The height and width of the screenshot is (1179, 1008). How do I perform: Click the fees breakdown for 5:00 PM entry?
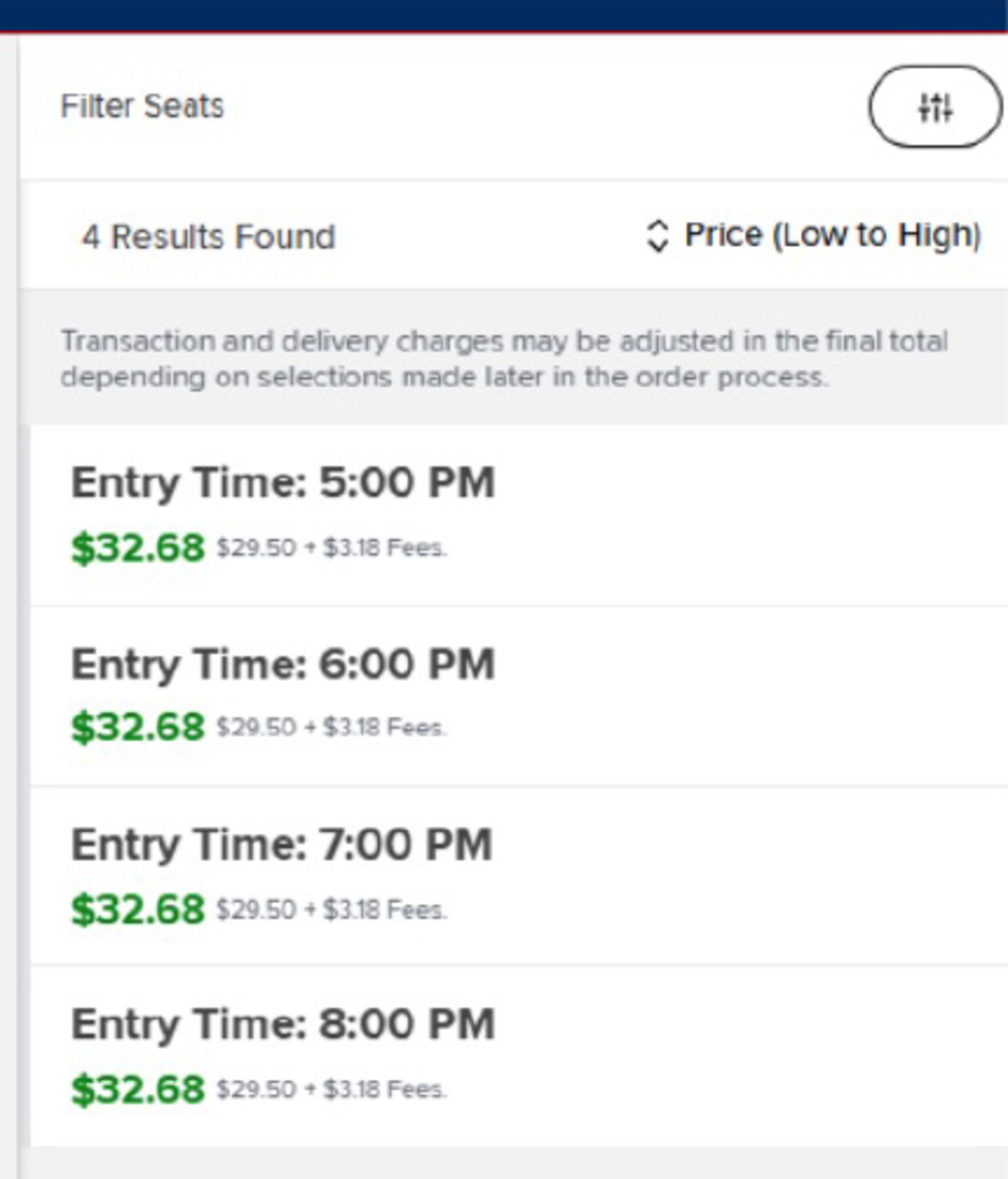[332, 548]
